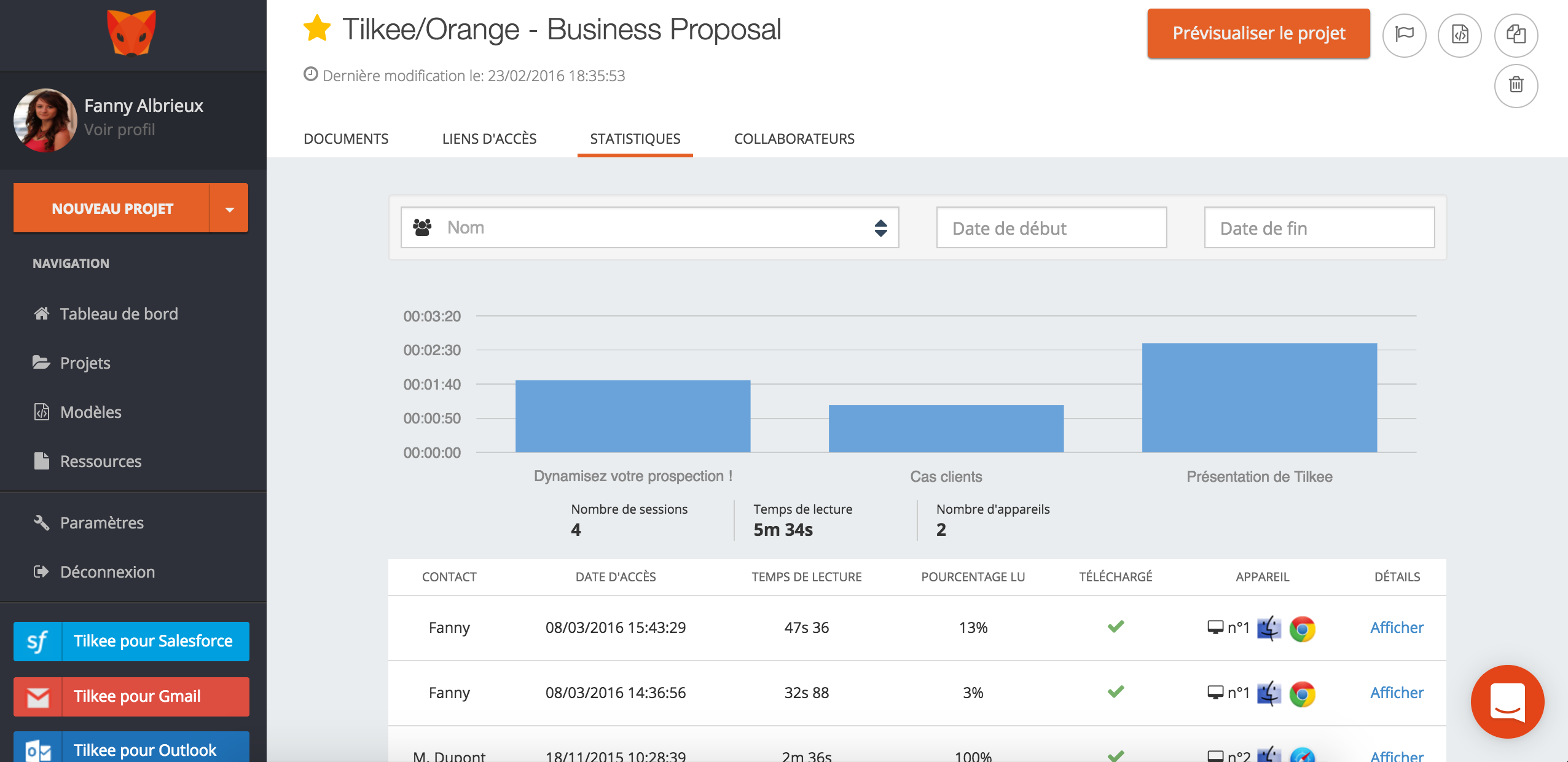Screen dimensions: 1568x762
Task: Click Mac Finder icon in the 15:43:29 row
Action: pyautogui.click(x=1269, y=628)
